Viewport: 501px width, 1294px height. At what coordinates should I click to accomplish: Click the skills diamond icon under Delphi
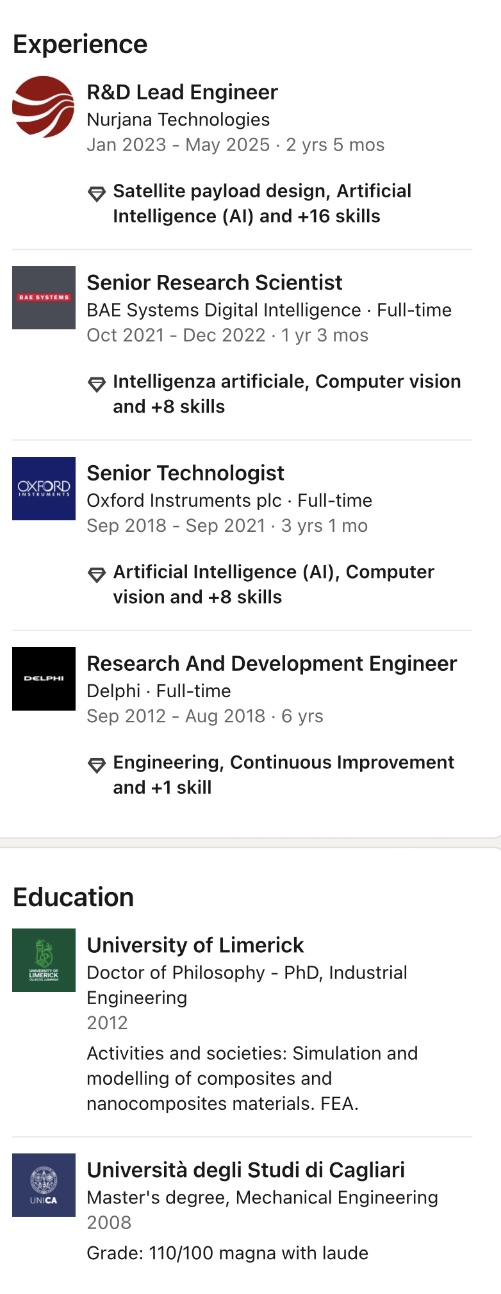click(97, 765)
